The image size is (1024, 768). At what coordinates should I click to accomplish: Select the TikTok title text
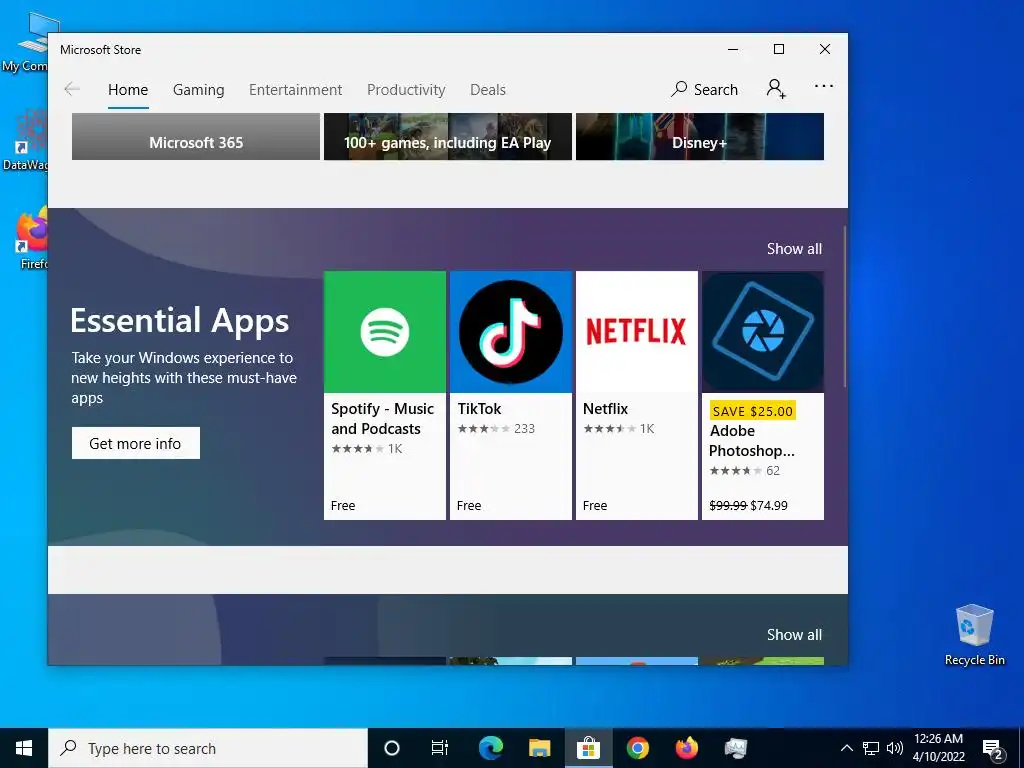479,409
